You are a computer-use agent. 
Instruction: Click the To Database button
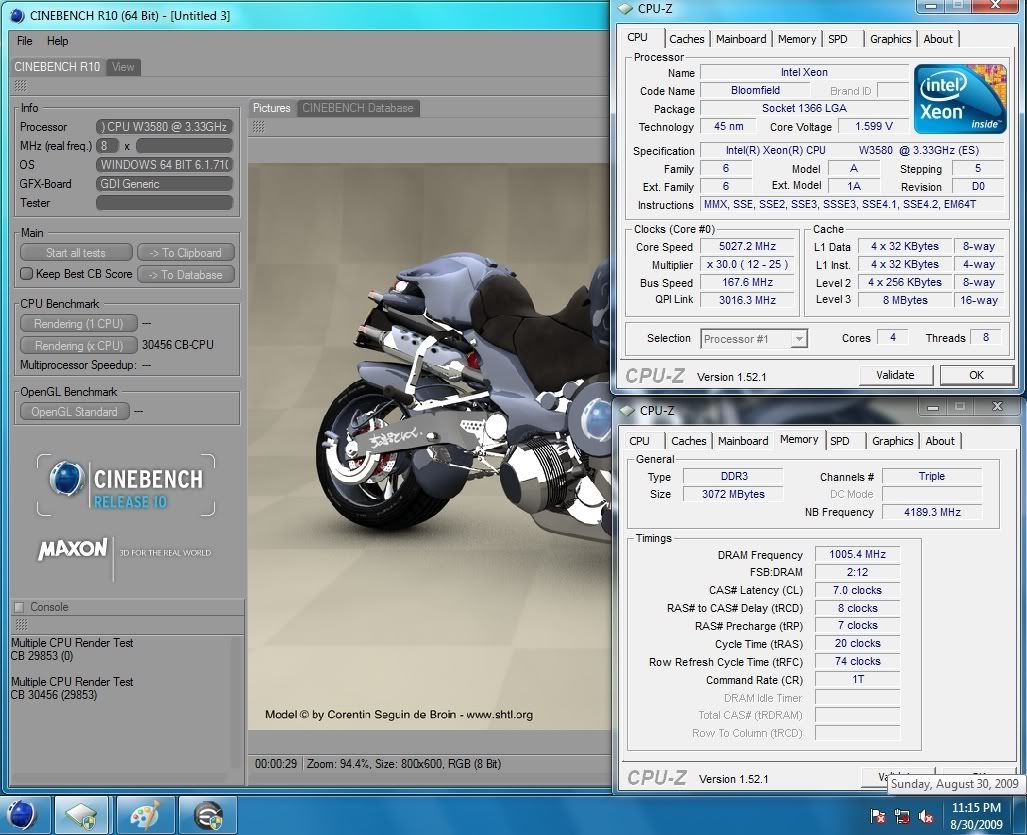coord(186,274)
